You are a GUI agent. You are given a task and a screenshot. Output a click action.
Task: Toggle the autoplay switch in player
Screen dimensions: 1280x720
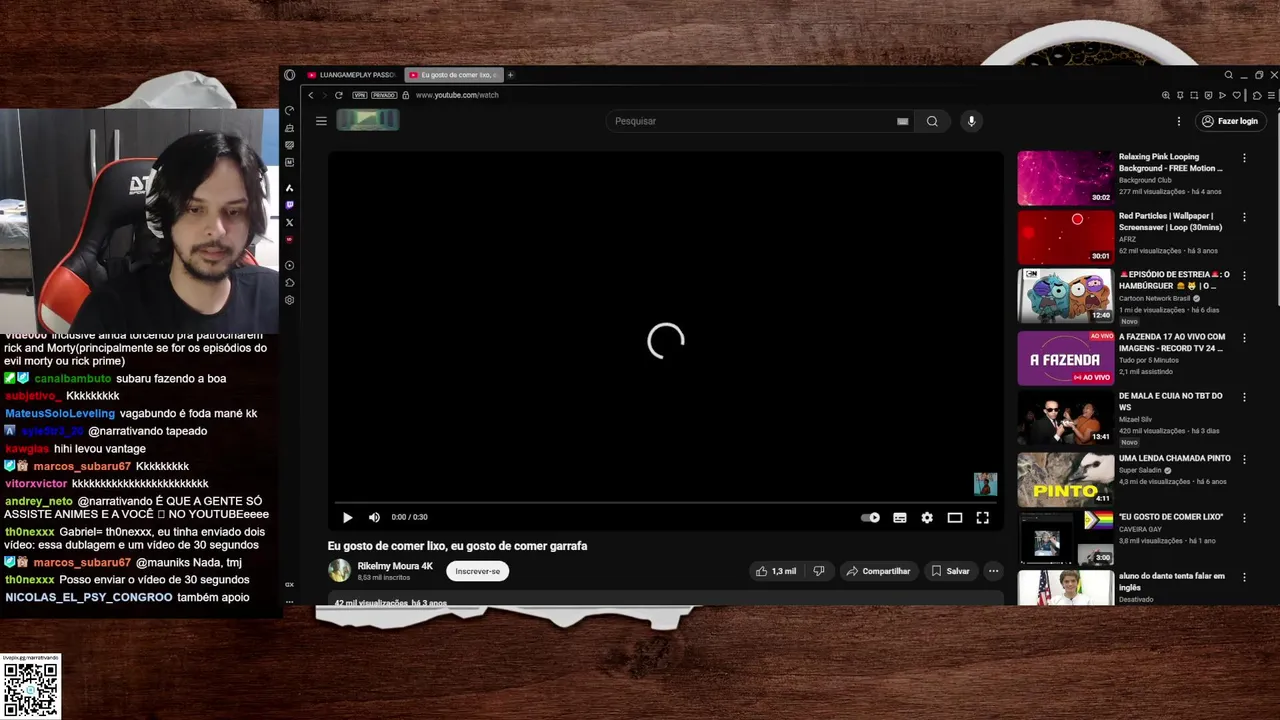pyautogui.click(x=871, y=517)
